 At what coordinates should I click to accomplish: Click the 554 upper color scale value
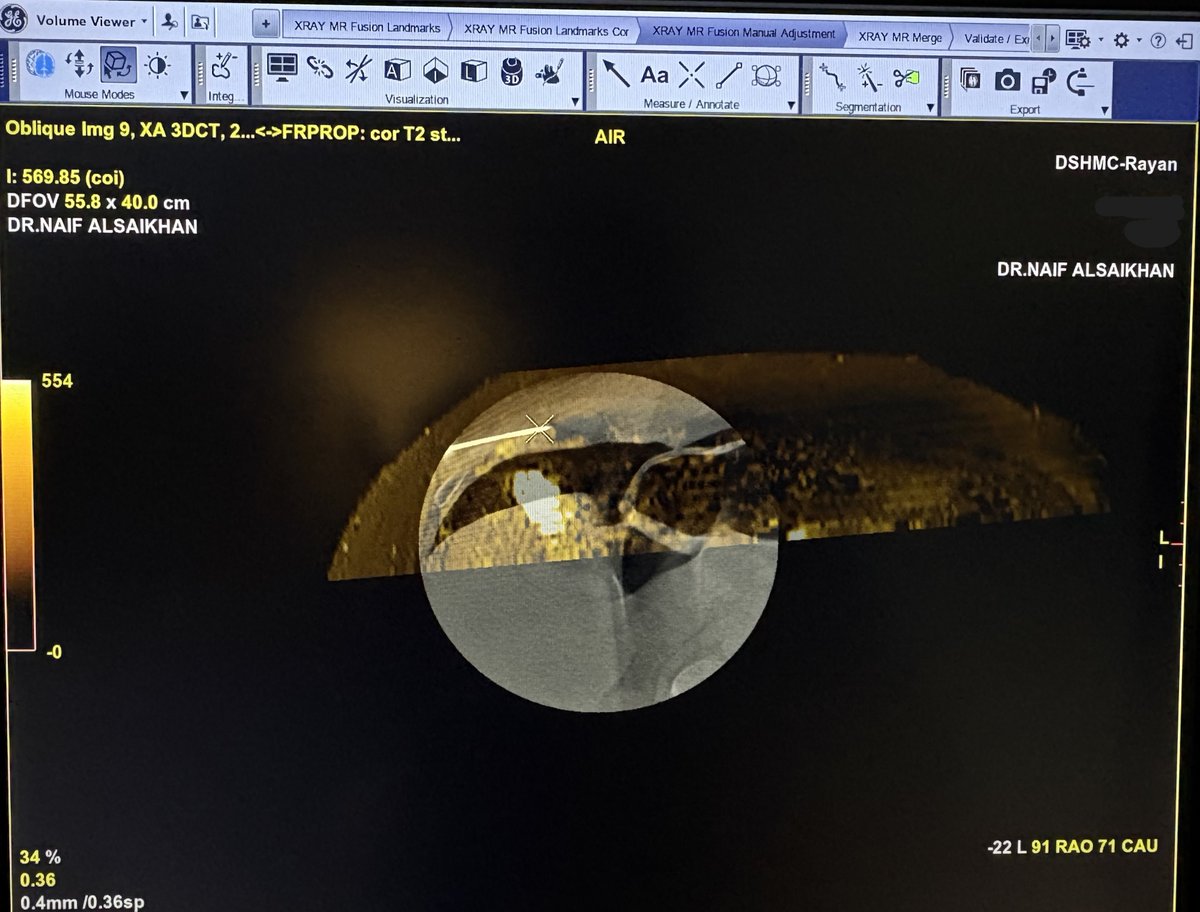(57, 382)
